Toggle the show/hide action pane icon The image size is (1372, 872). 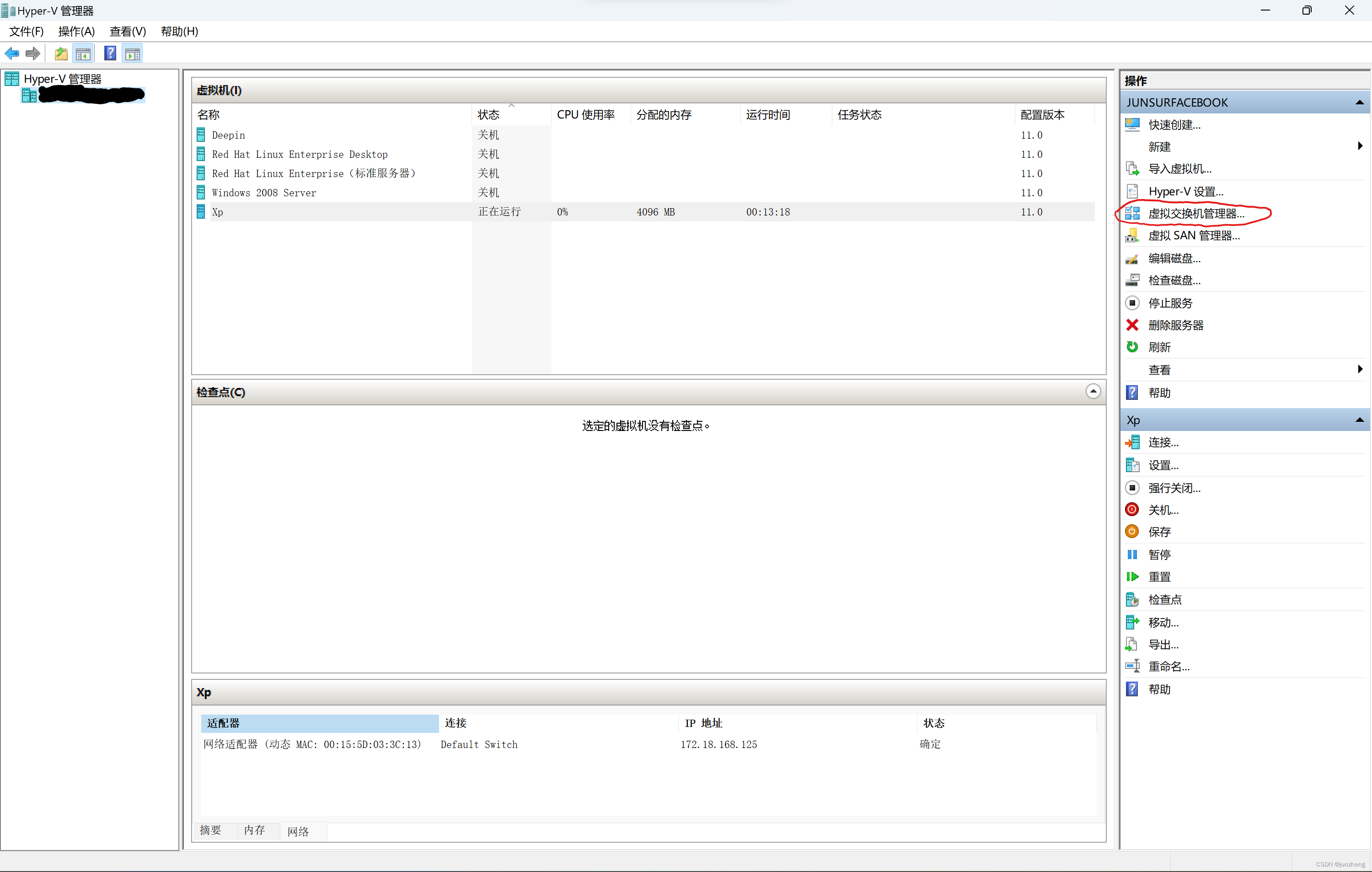pos(133,54)
